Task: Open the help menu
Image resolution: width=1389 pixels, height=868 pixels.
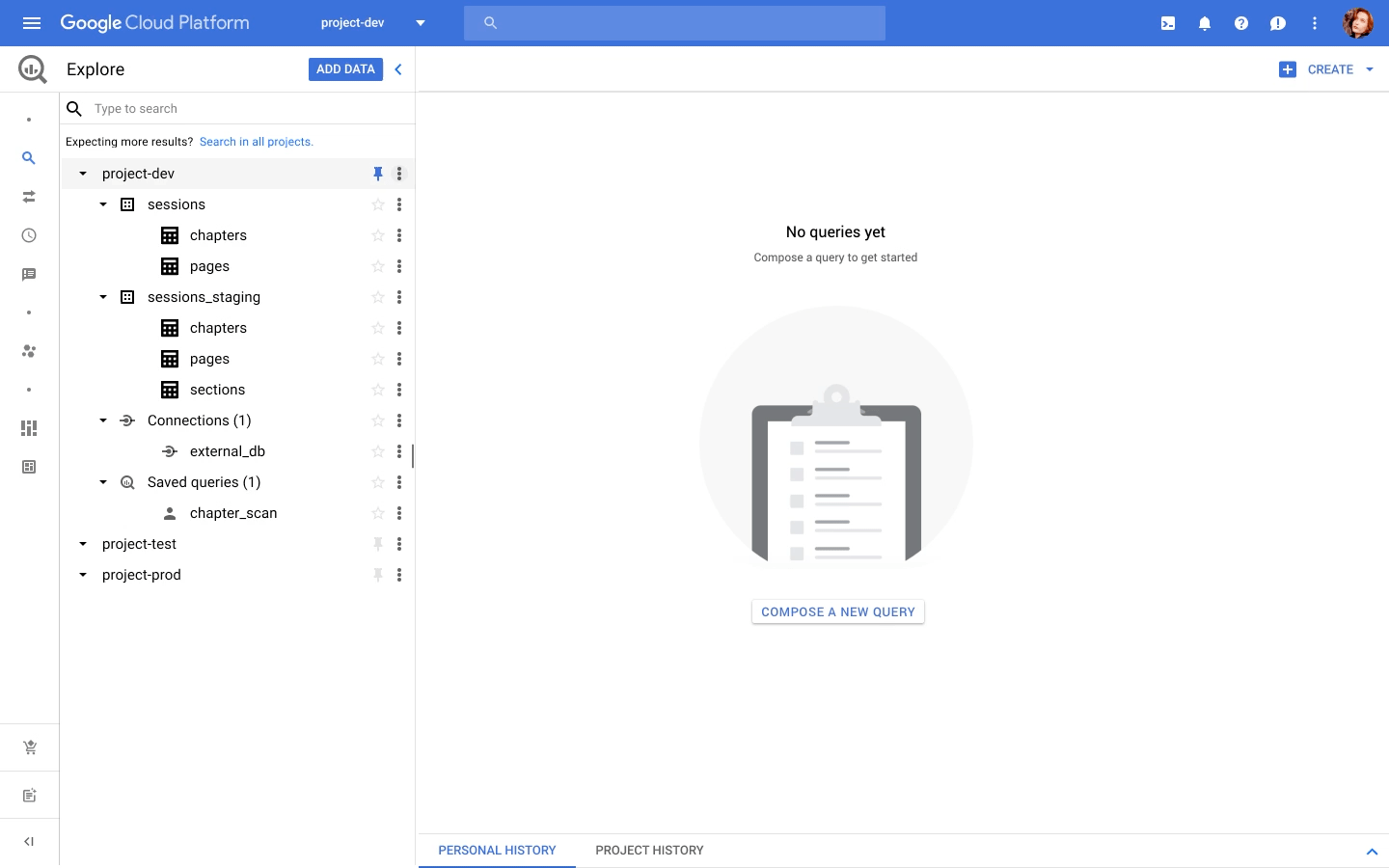Action: pyautogui.click(x=1240, y=22)
